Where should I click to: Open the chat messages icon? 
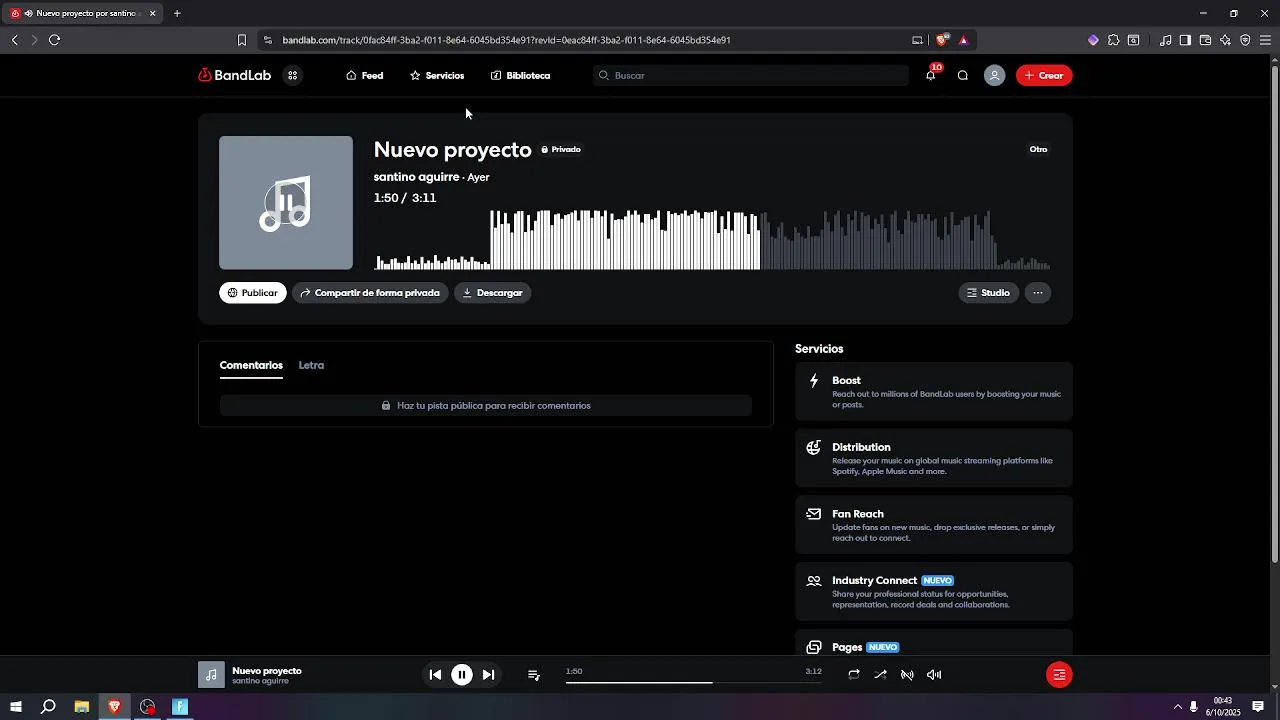coord(963,75)
